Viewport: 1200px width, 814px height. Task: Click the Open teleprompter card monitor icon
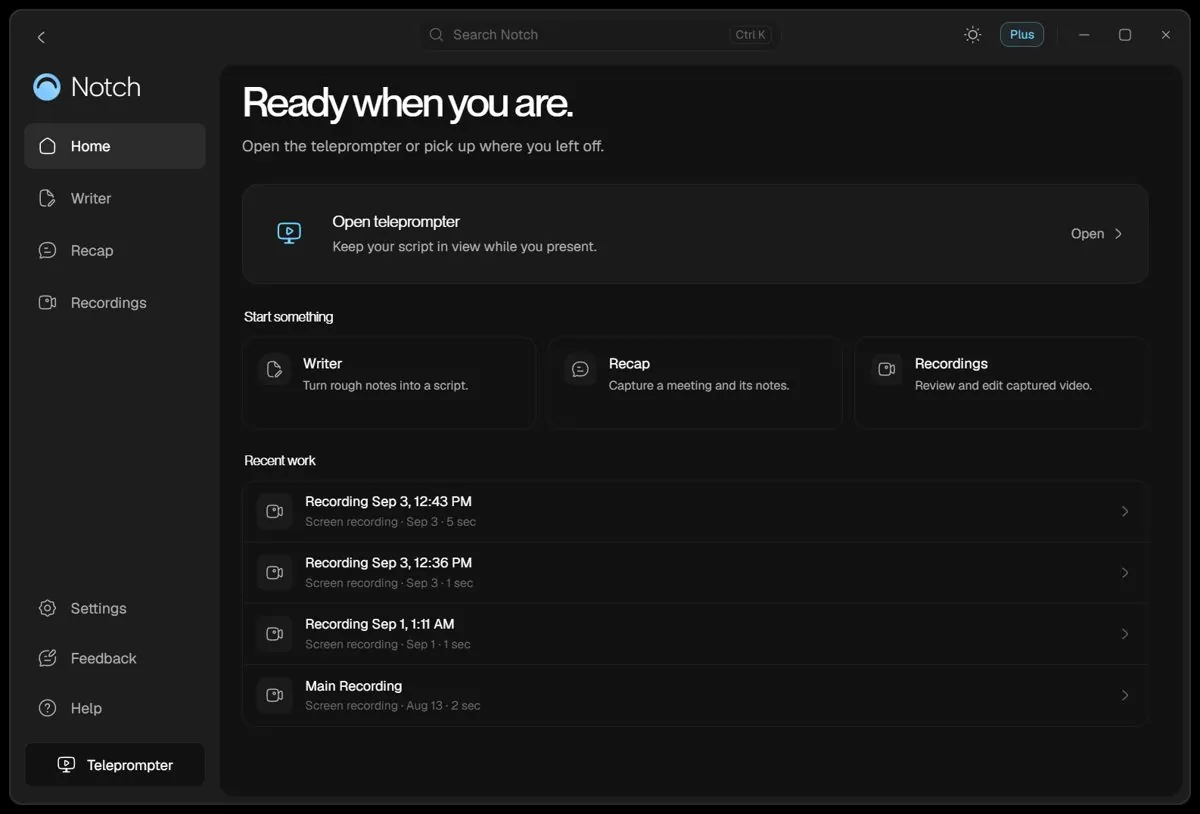(289, 233)
